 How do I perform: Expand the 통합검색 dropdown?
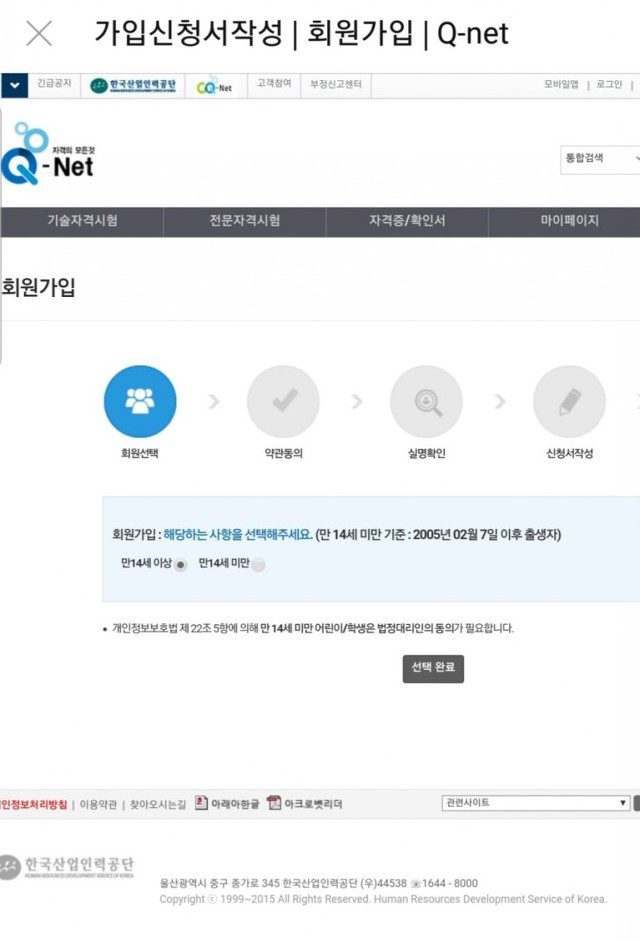click(600, 158)
